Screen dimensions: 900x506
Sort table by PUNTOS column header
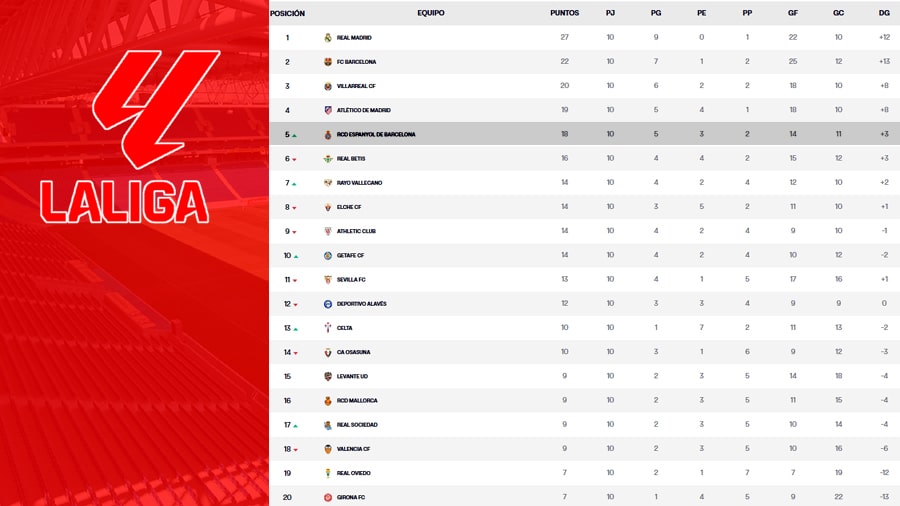(x=564, y=13)
